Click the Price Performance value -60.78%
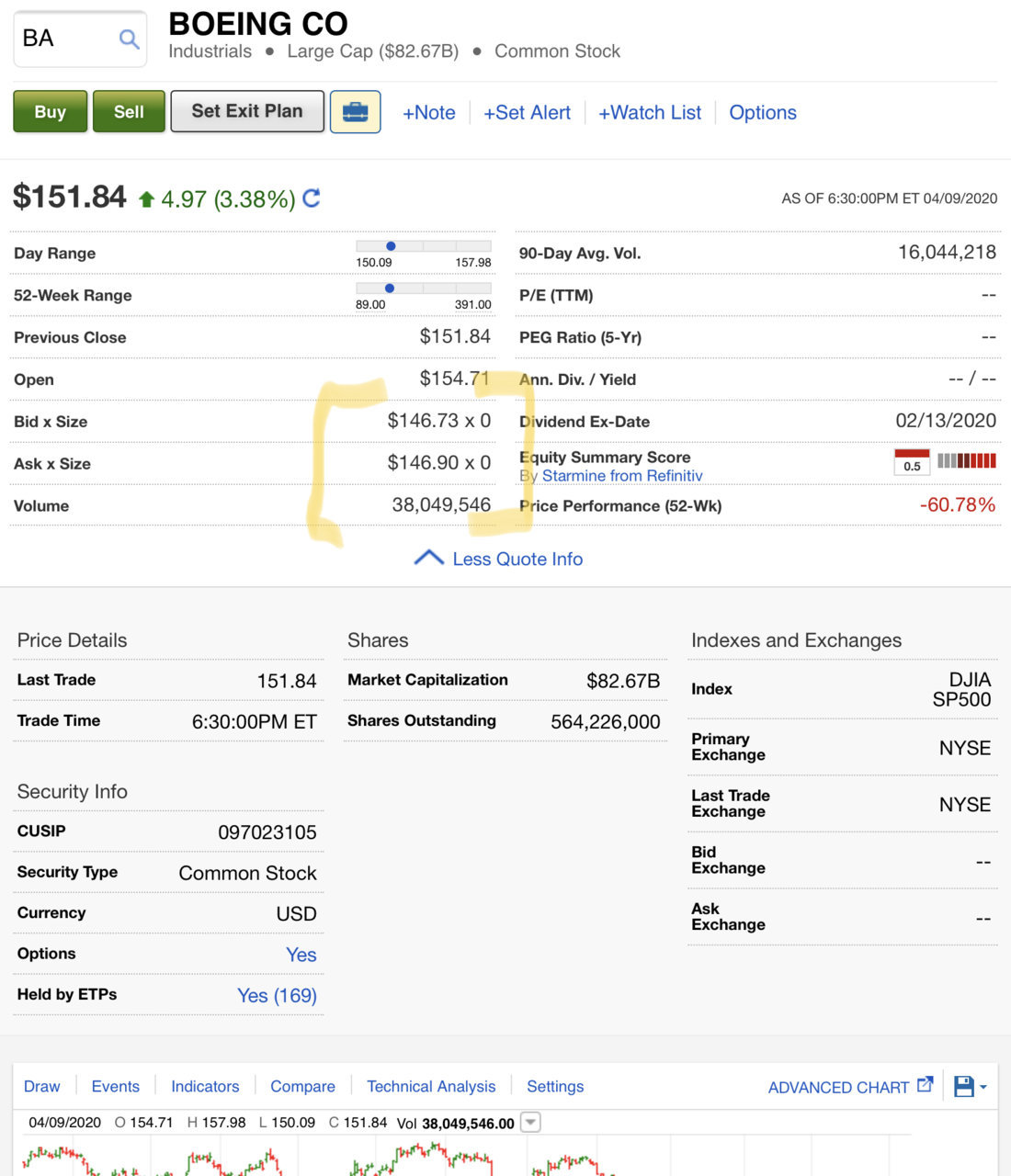The height and width of the screenshot is (1176, 1011). coord(958,504)
